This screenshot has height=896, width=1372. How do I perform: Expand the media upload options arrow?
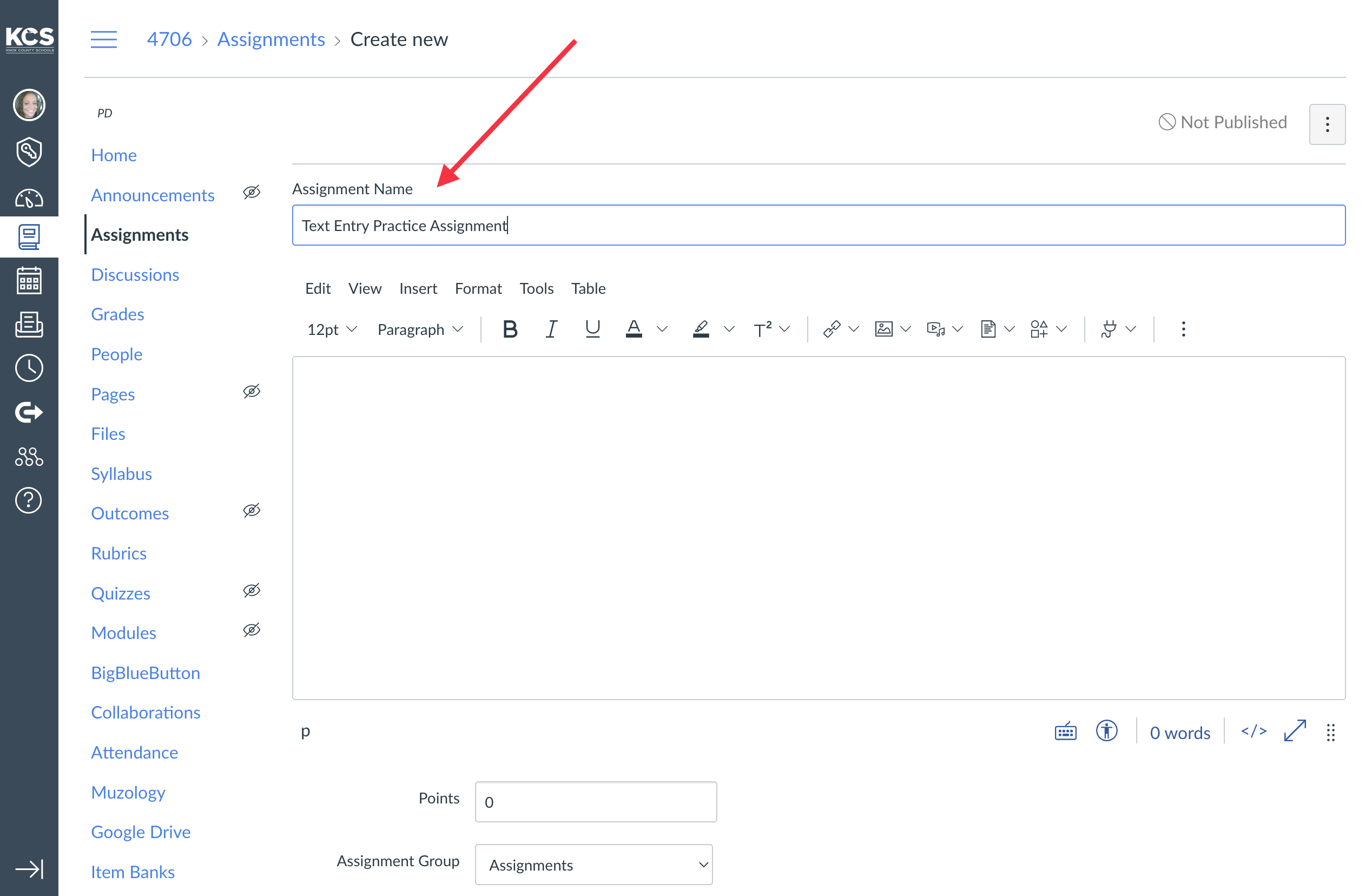click(x=958, y=329)
